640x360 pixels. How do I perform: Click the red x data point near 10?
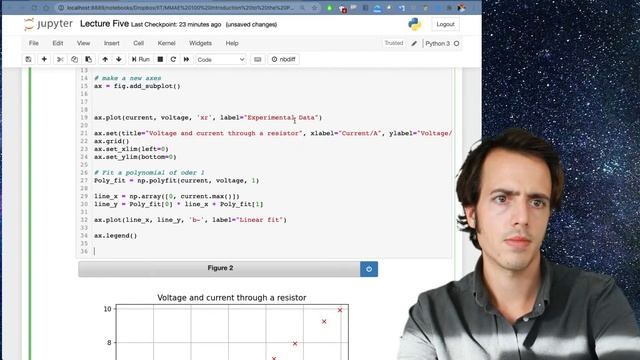[x=340, y=310]
